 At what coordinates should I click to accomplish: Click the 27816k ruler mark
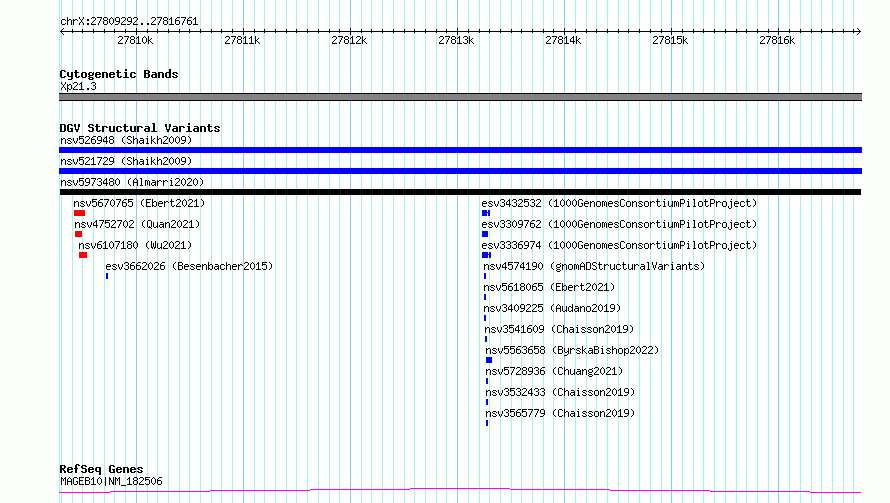777,40
